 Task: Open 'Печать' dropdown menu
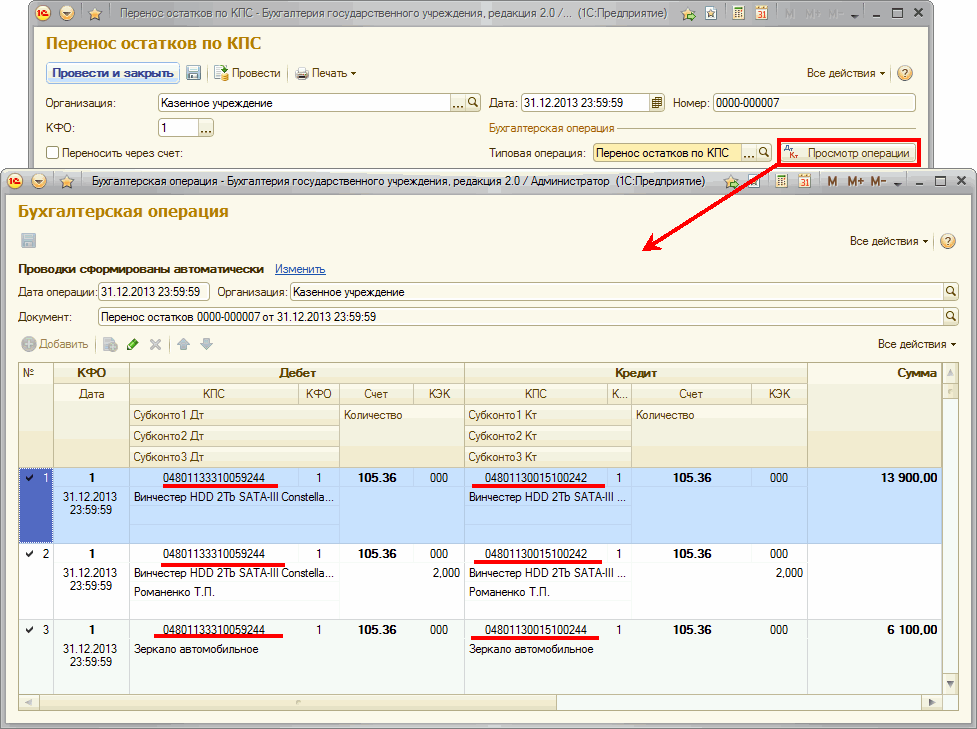coord(326,73)
